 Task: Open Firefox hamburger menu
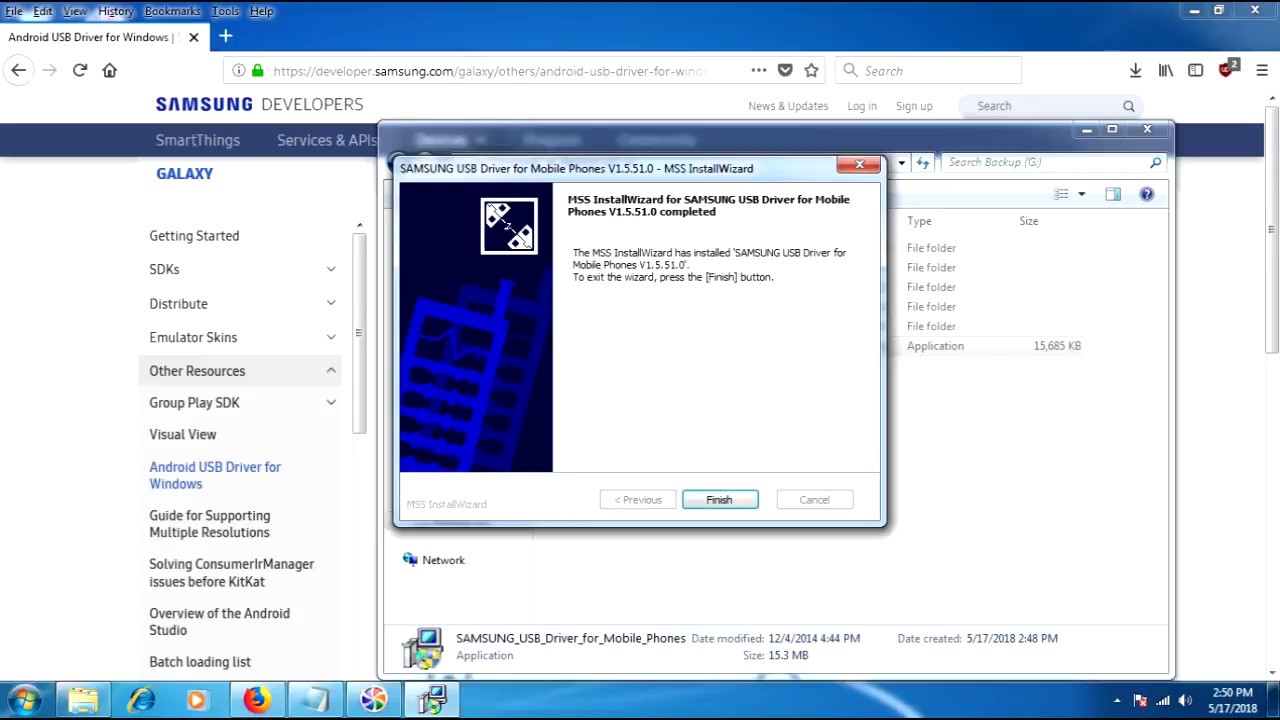coord(1262,70)
